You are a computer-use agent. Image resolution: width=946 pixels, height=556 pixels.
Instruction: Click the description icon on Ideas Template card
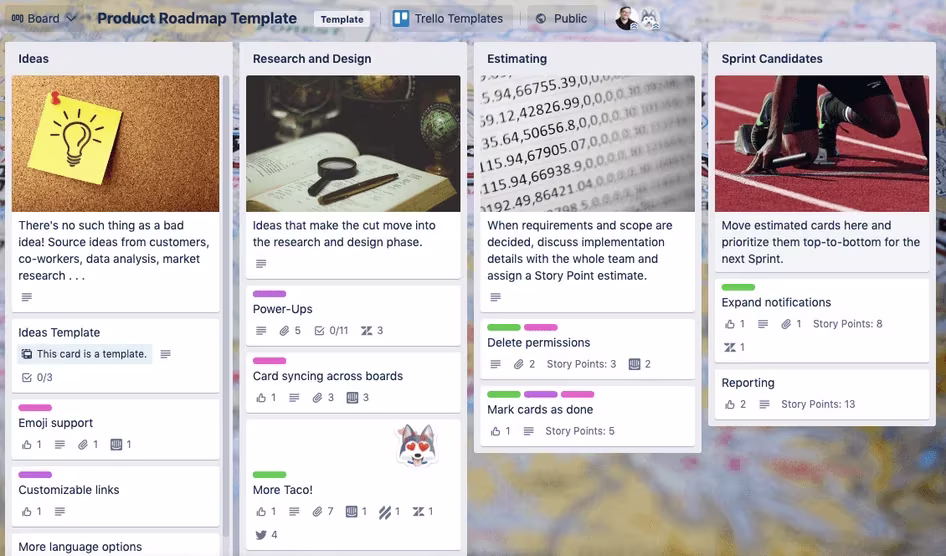165,354
